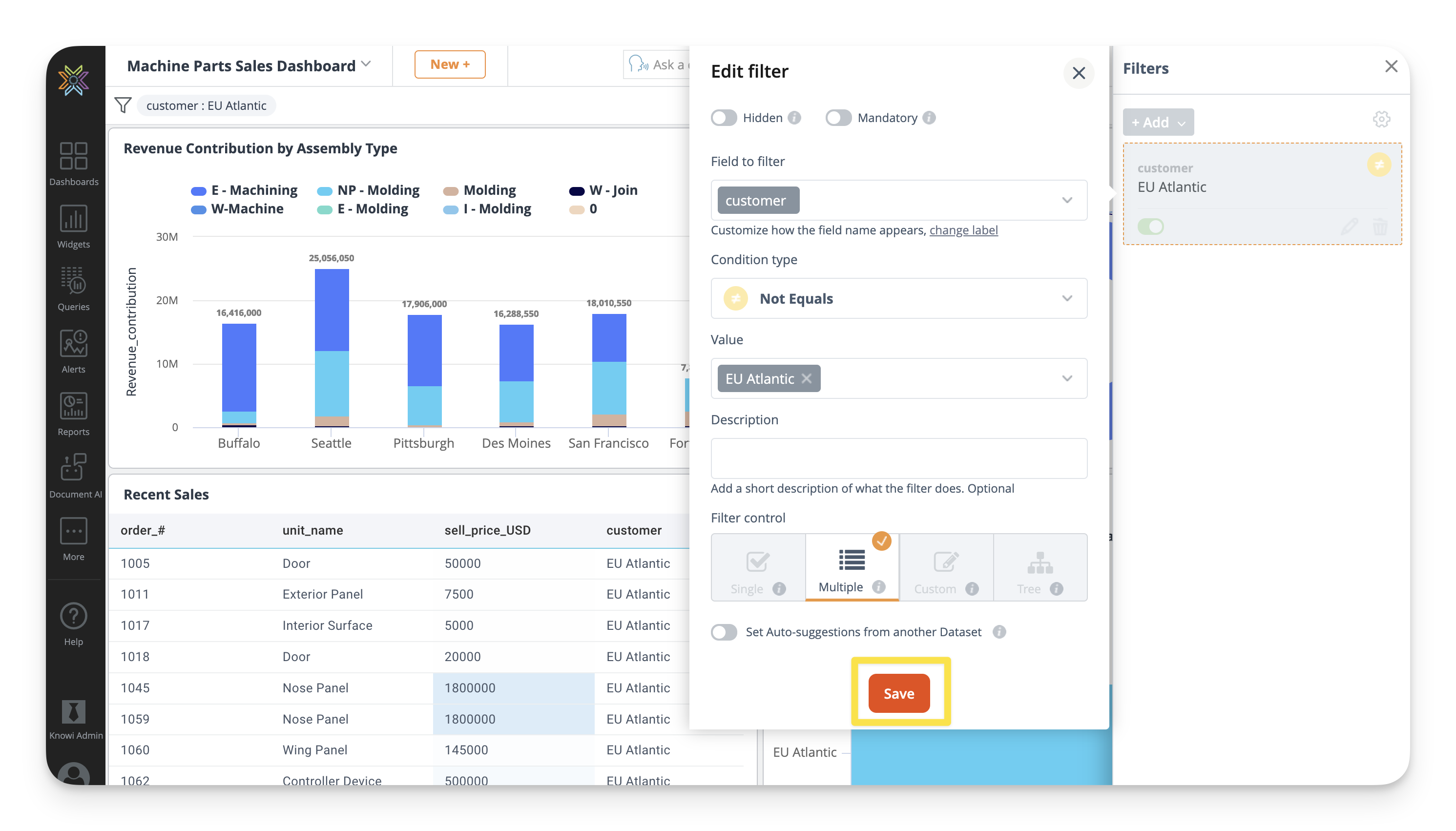This screenshot has width=1456, height=831.
Task: Click the funnel filter icon
Action: point(123,105)
